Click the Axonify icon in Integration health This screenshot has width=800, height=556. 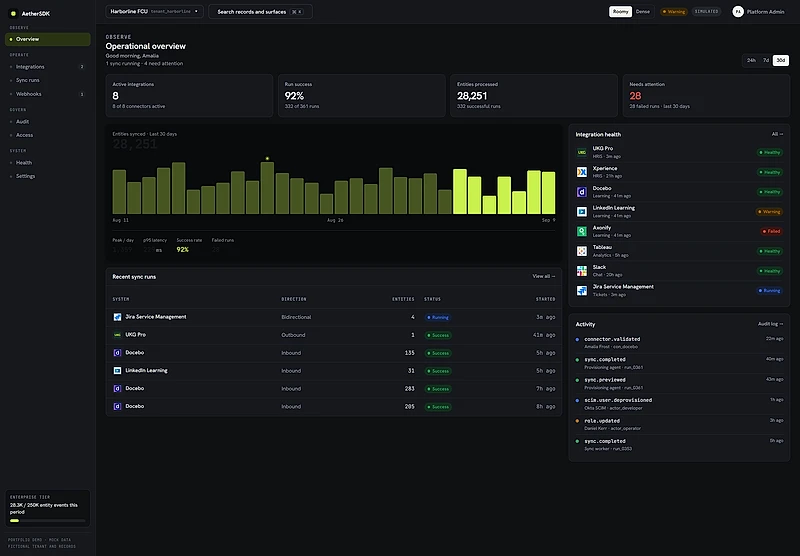point(582,231)
